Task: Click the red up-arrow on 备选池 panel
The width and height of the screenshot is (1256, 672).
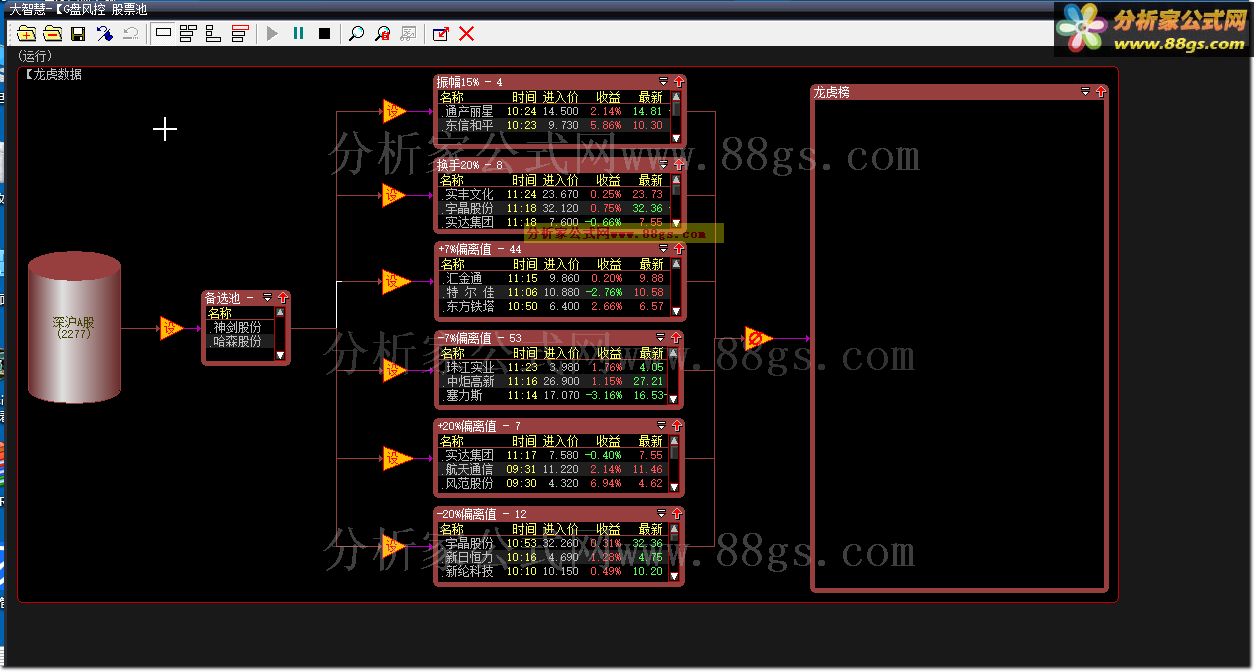Action: tap(282, 298)
